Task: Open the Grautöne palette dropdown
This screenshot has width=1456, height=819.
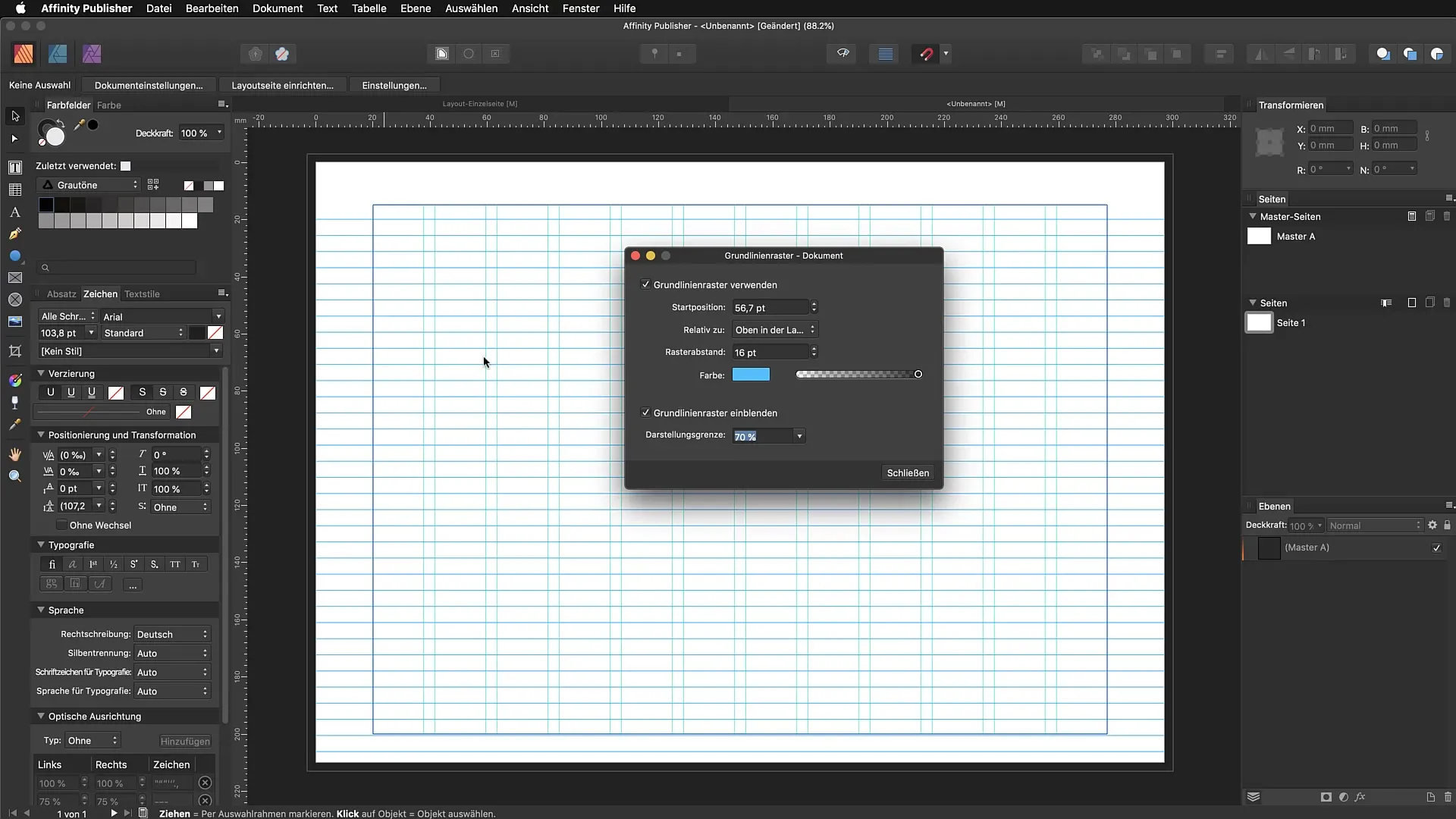Action: 89,185
